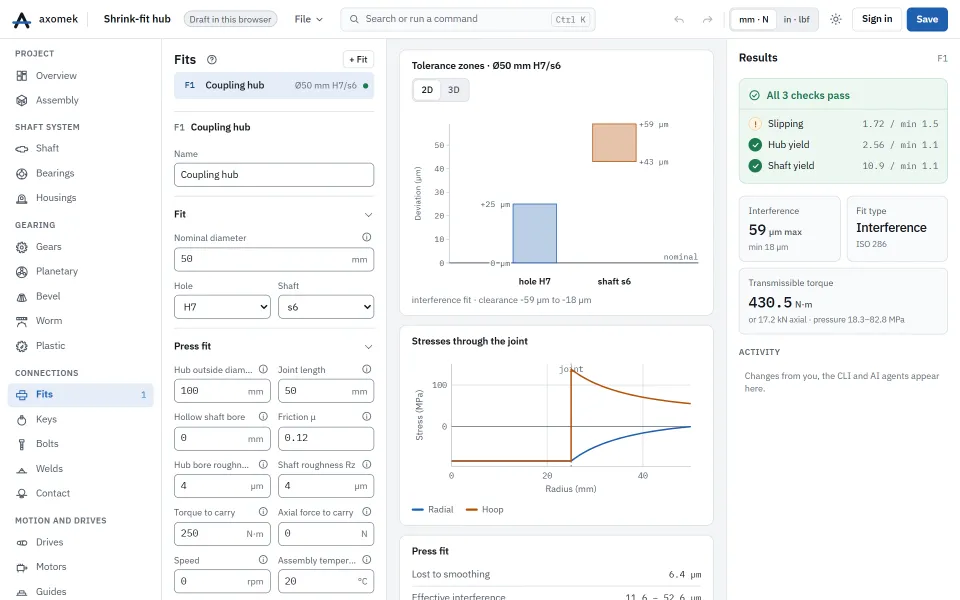The height and width of the screenshot is (600, 960).
Task: Click the Axial force to carry info icon
Action: (x=367, y=512)
